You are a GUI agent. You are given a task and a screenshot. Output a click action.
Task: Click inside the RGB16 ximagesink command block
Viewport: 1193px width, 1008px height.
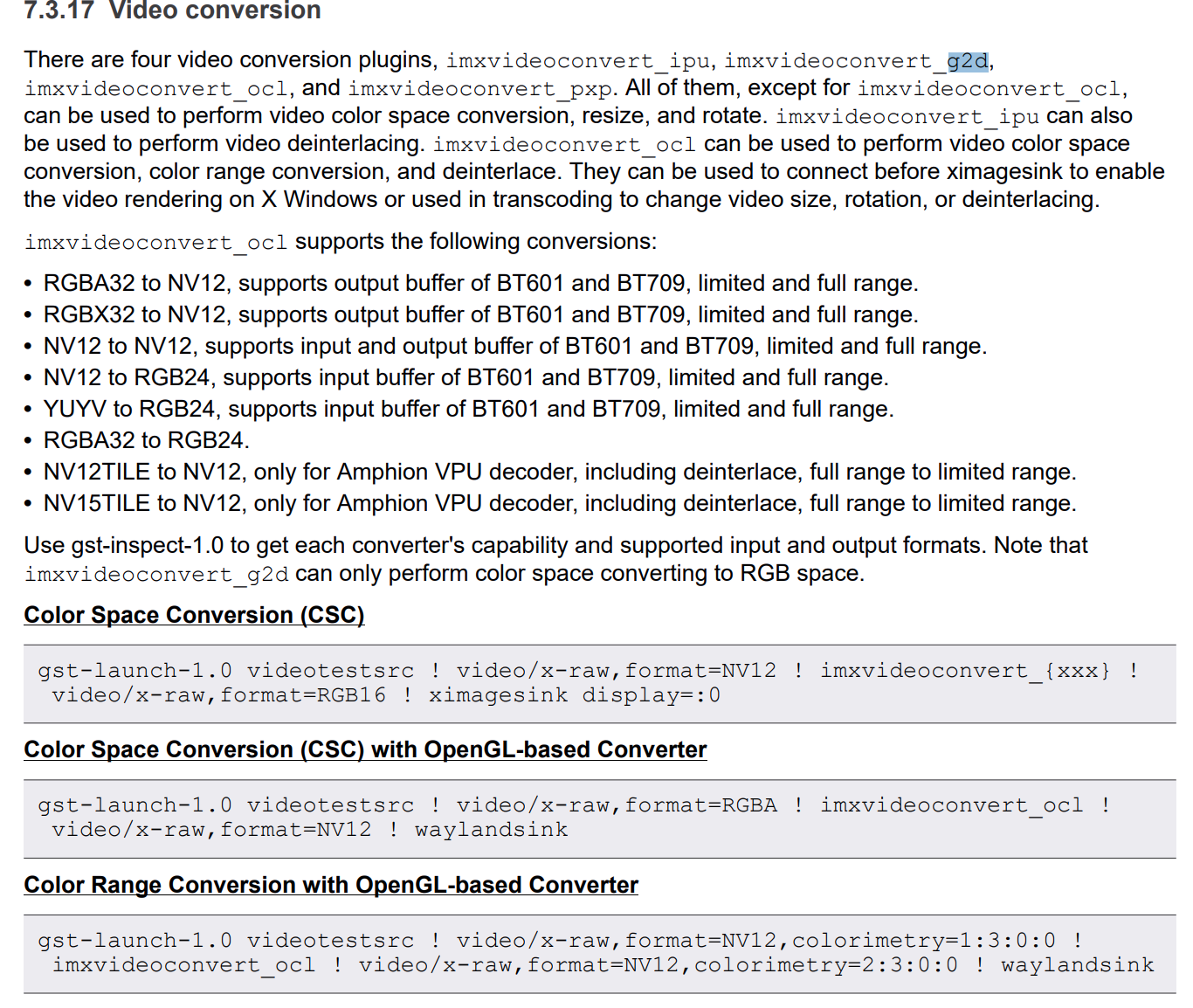point(599,683)
